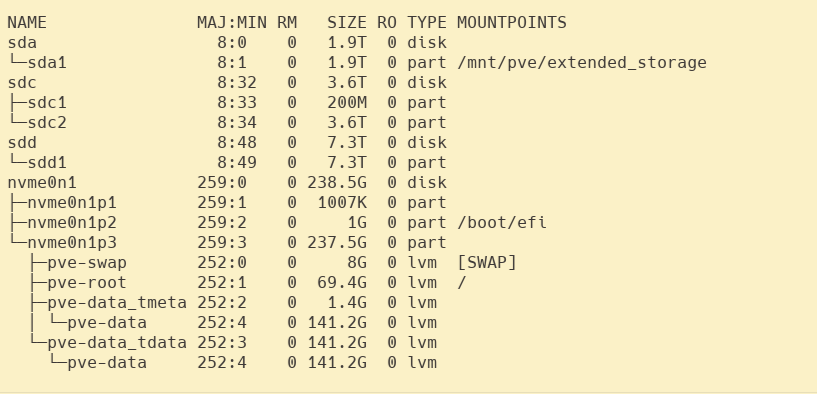Screen dimensions: 817x394
Task: Click the /boot/efi mount point text
Action: pos(502,223)
